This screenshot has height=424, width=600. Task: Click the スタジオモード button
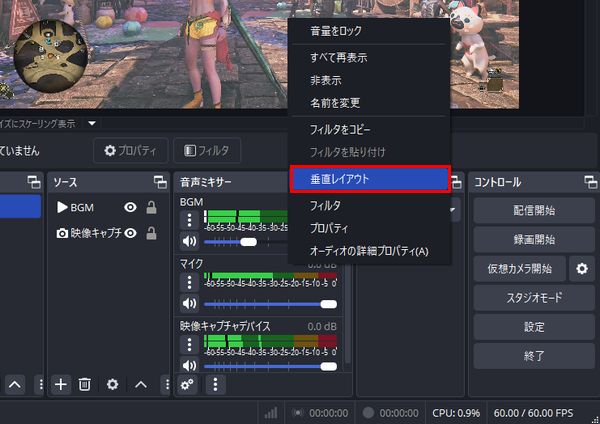click(534, 298)
